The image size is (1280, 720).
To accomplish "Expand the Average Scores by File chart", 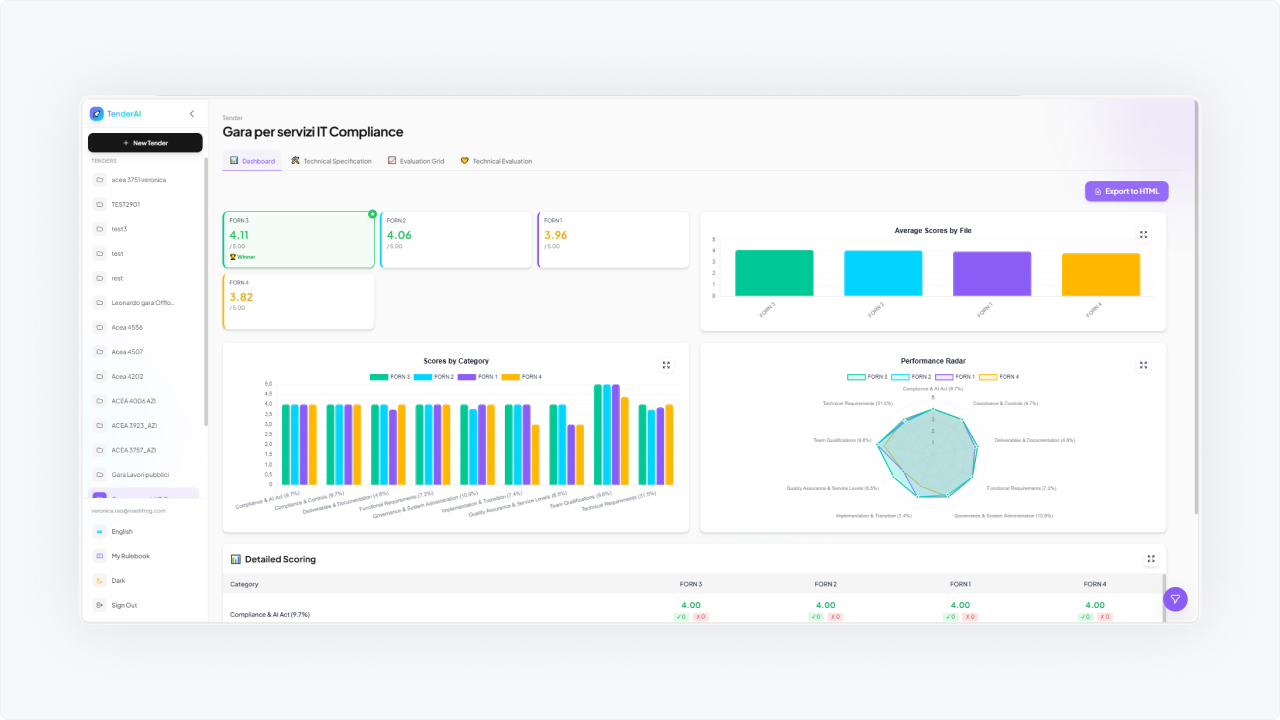I will pos(1143,234).
